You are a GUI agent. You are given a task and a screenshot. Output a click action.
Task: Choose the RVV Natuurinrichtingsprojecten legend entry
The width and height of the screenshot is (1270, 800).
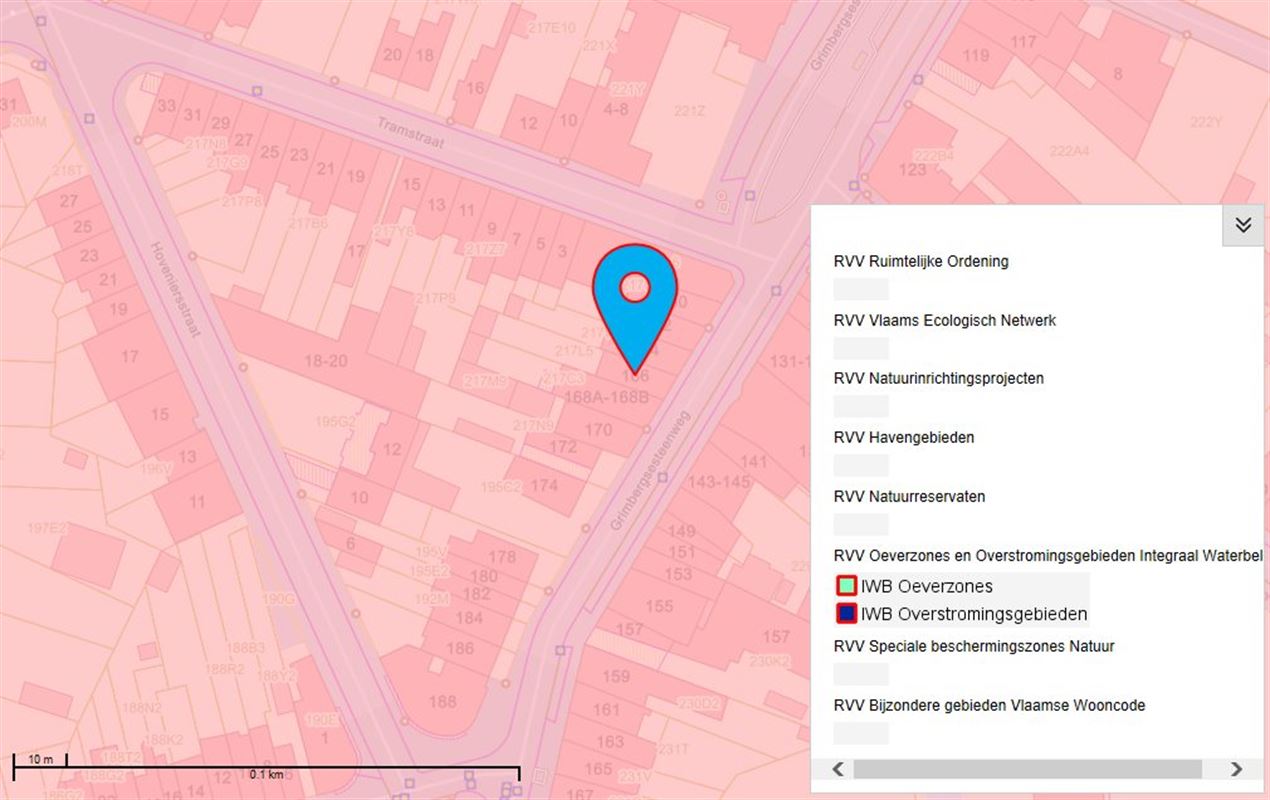(938, 379)
